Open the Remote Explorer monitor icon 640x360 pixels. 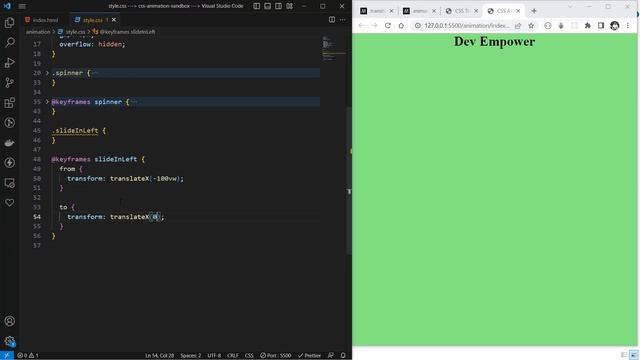pyautogui.click(x=9, y=183)
